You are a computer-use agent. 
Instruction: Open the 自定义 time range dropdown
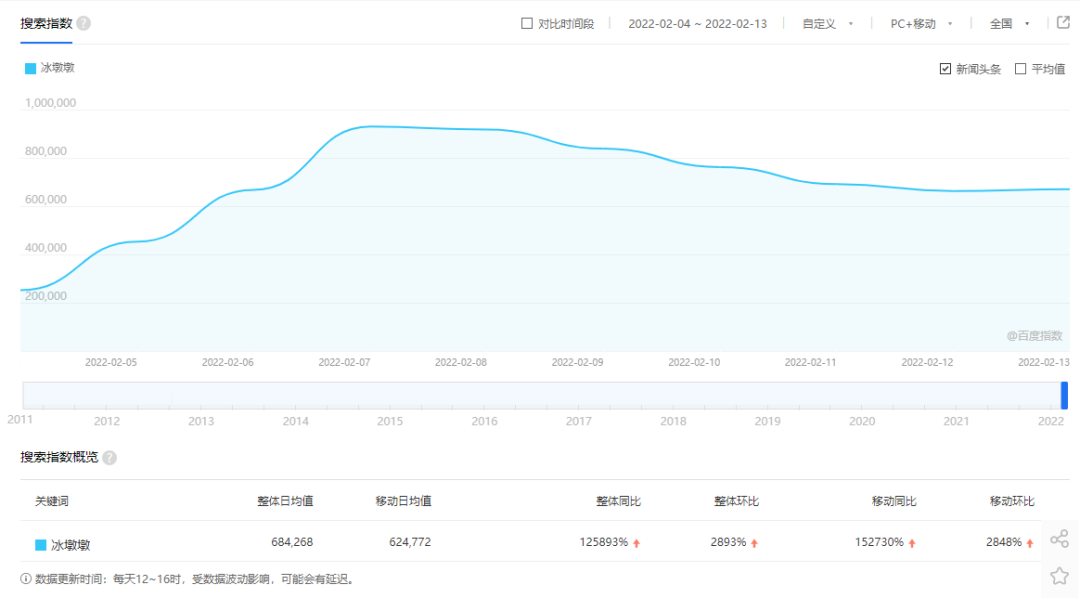pyautogui.click(x=822, y=22)
